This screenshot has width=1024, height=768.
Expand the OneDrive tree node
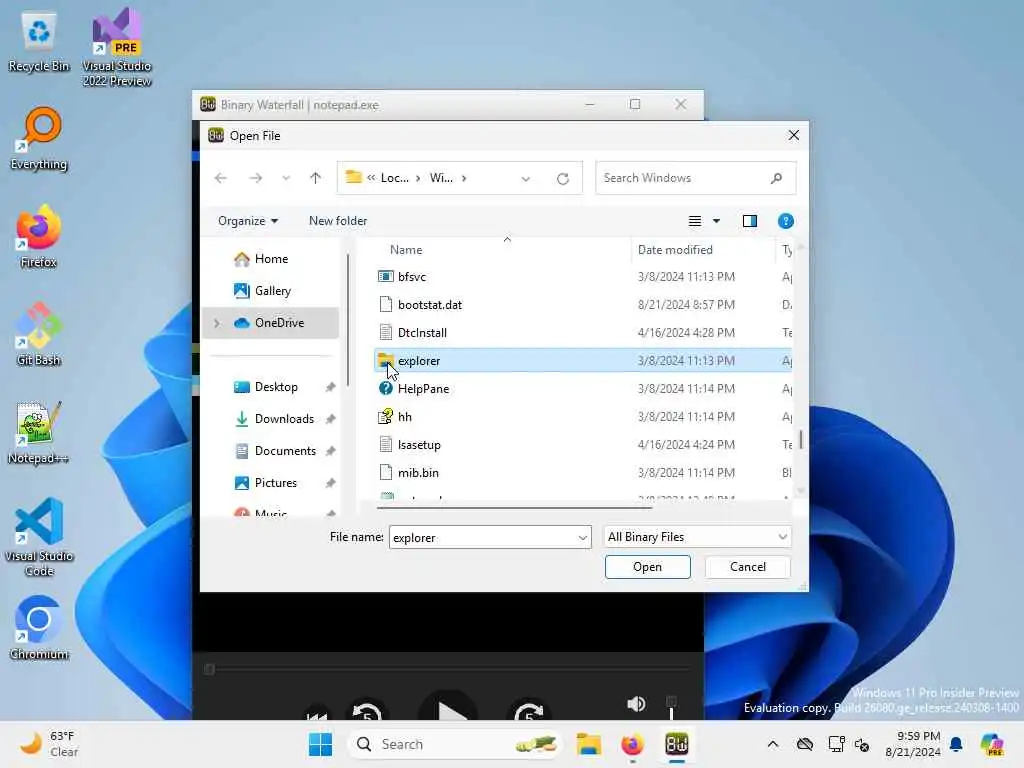[x=217, y=323]
